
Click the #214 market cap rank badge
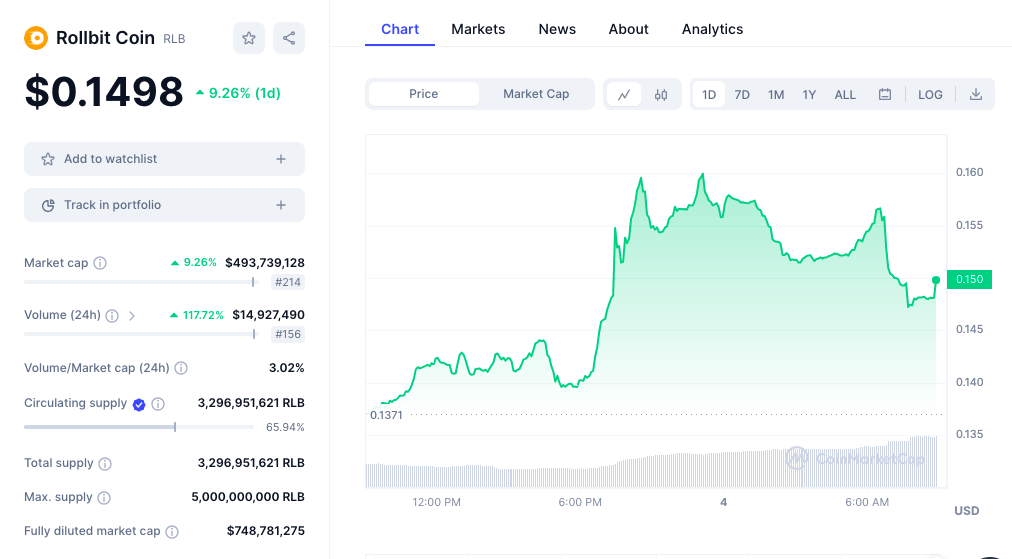click(288, 282)
